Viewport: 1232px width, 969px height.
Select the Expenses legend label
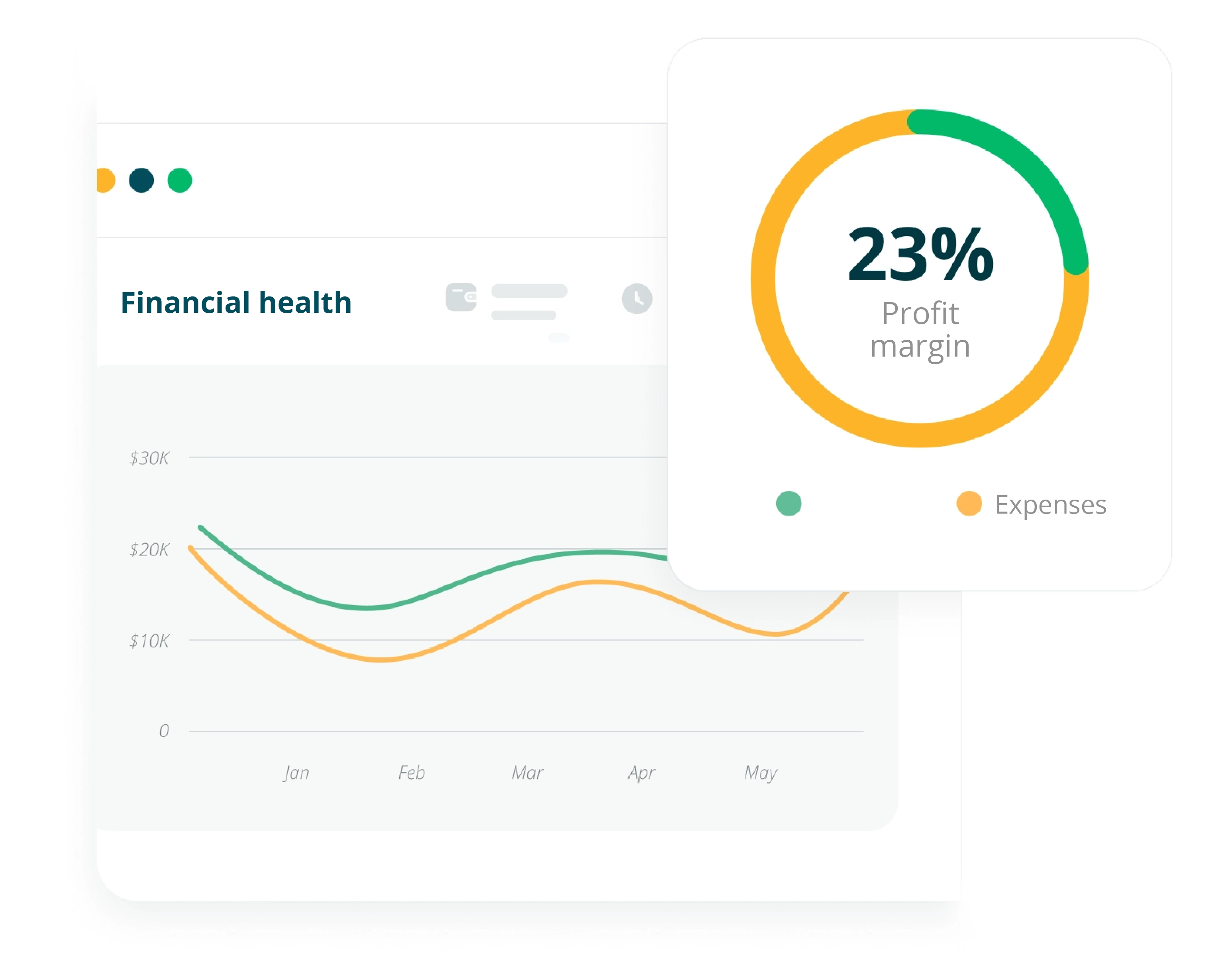pos(1050,504)
